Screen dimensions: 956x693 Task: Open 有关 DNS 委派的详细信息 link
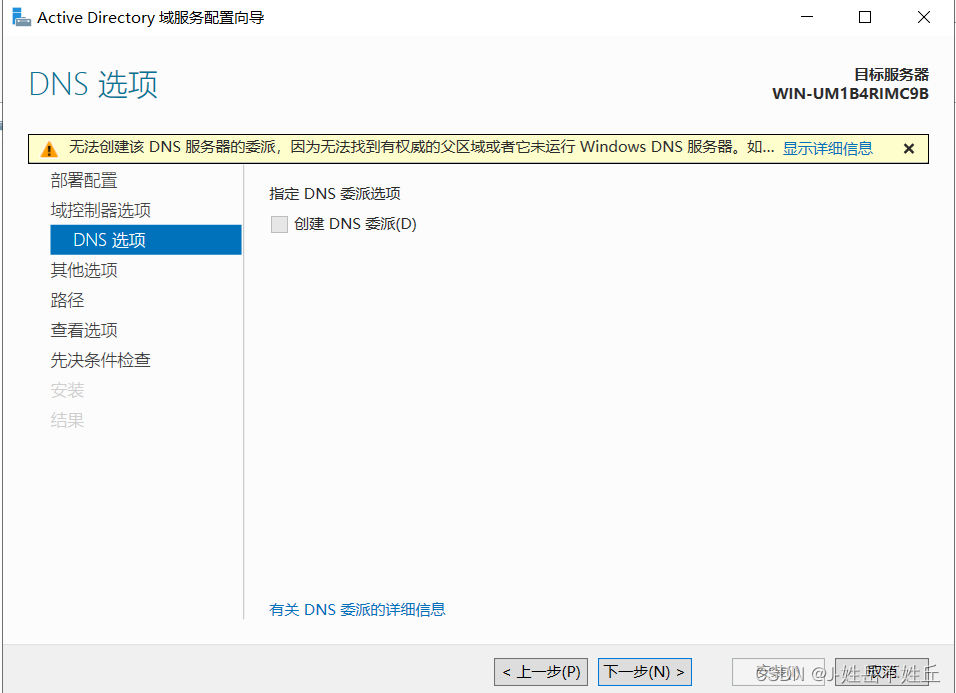point(357,609)
